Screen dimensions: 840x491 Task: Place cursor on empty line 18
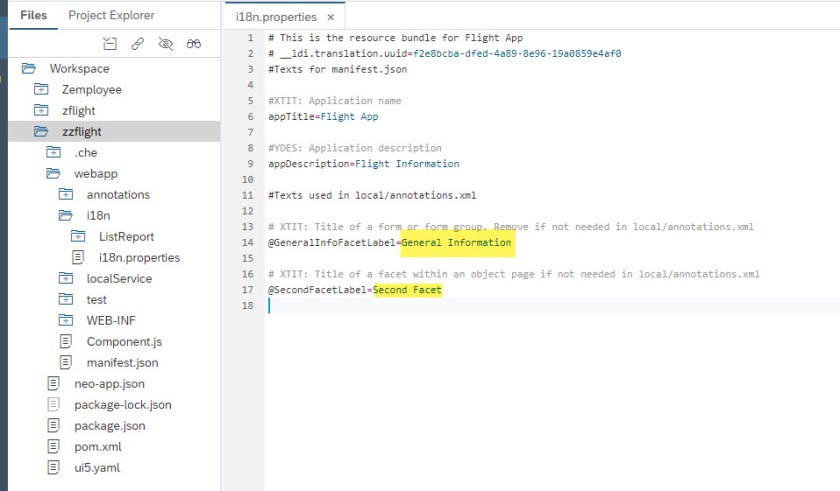(x=552, y=305)
